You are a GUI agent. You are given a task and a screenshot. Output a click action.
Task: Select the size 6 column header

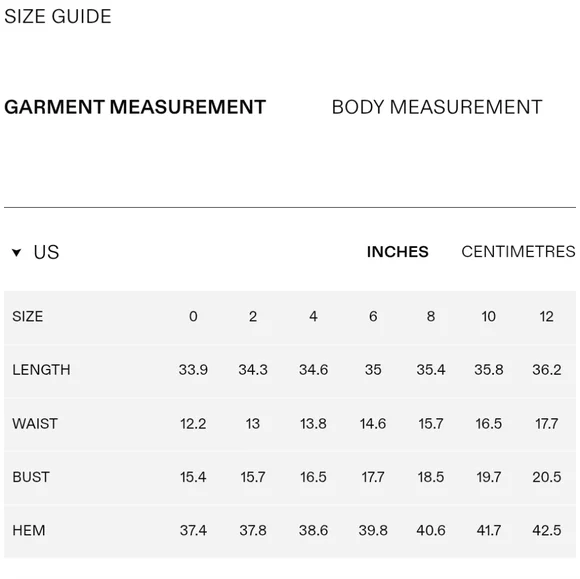(x=373, y=317)
